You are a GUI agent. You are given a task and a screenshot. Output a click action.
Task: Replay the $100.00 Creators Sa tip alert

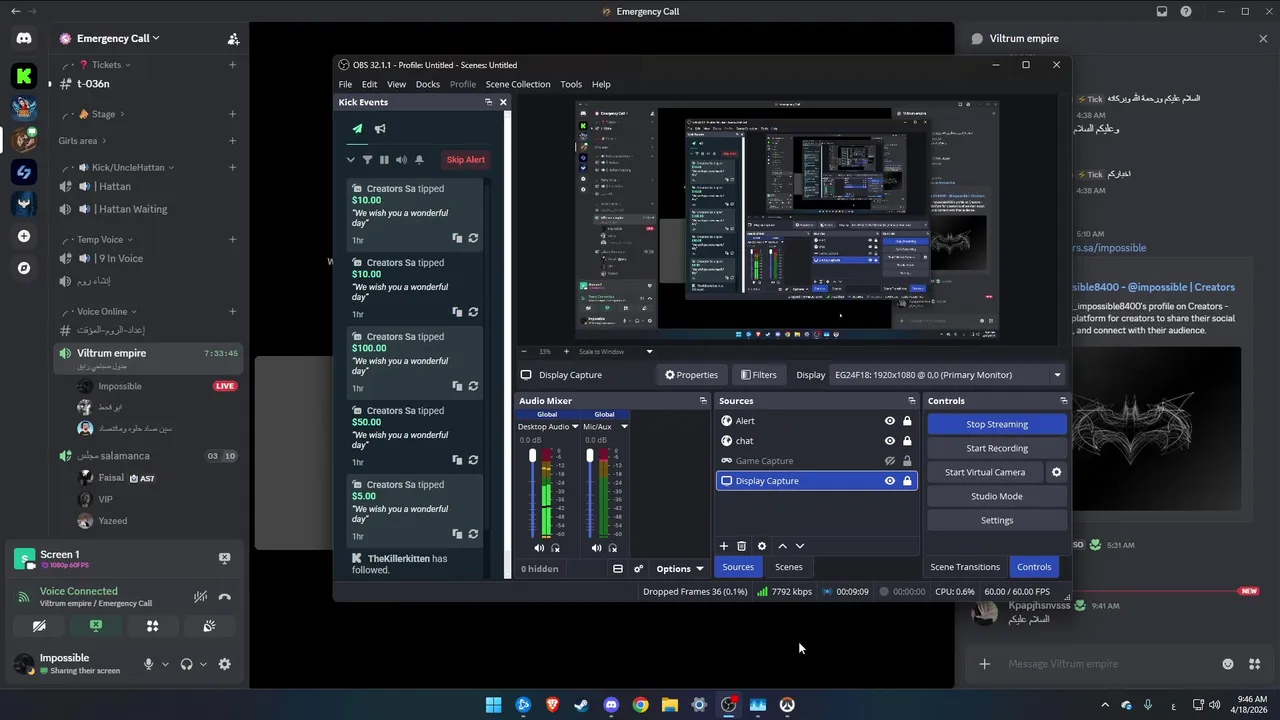473,386
